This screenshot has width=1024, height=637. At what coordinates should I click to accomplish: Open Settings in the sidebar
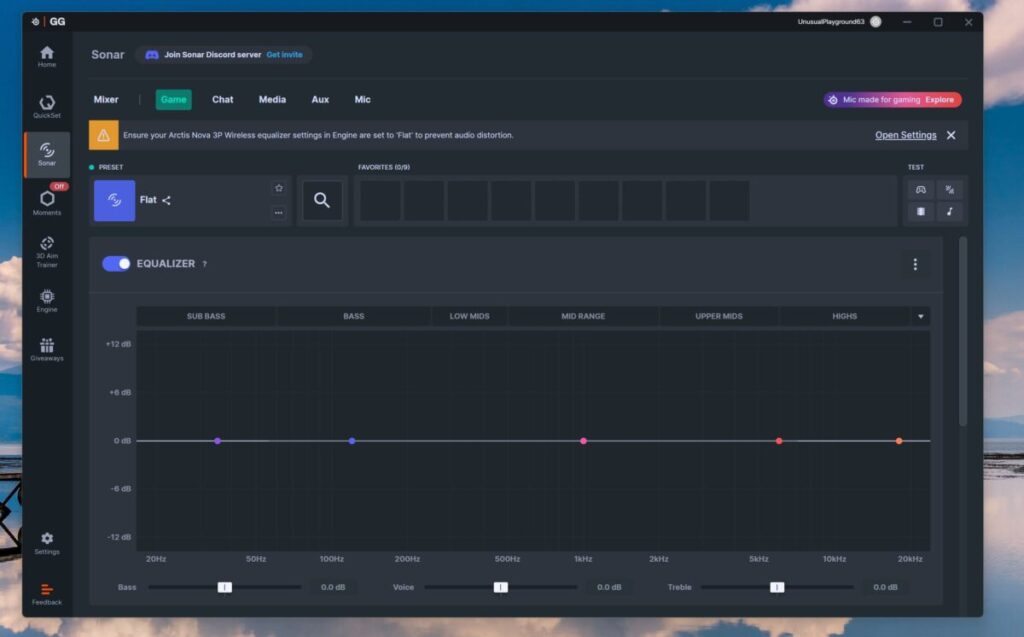point(46,543)
